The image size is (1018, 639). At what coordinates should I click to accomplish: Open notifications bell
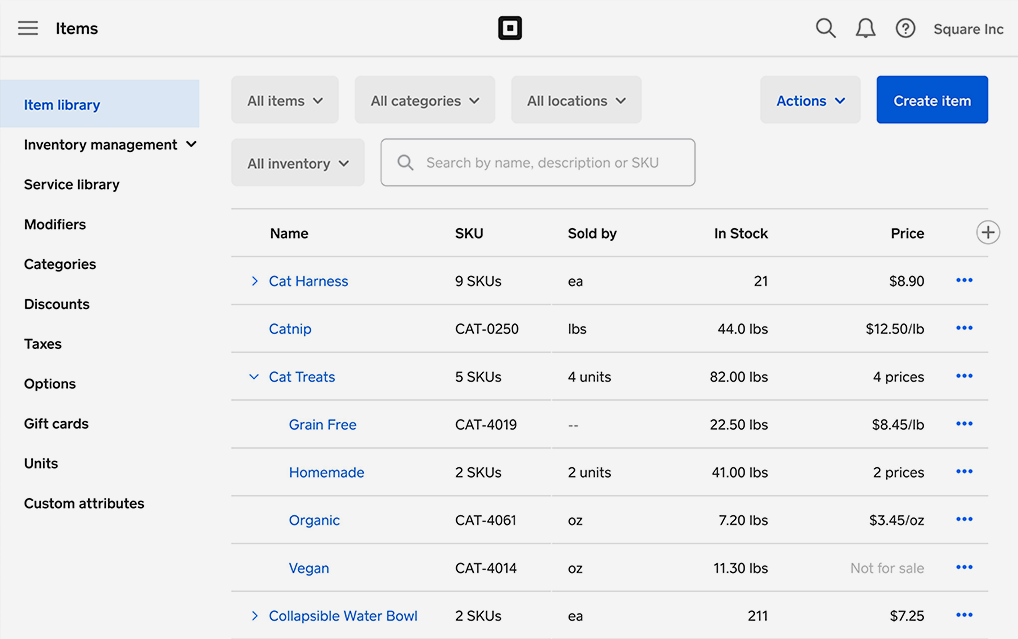tap(865, 28)
